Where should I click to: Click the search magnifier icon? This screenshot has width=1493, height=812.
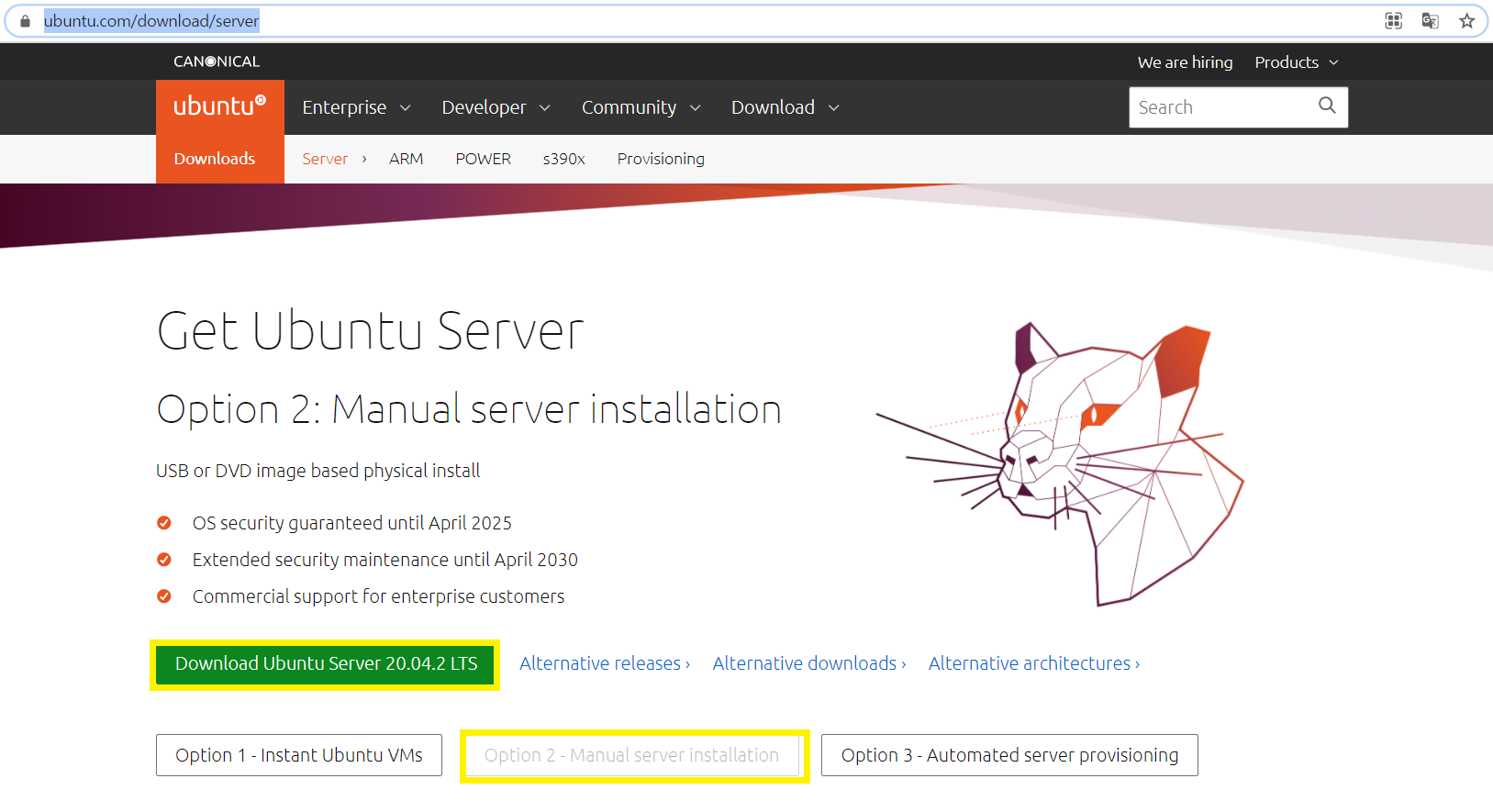[x=1327, y=106]
